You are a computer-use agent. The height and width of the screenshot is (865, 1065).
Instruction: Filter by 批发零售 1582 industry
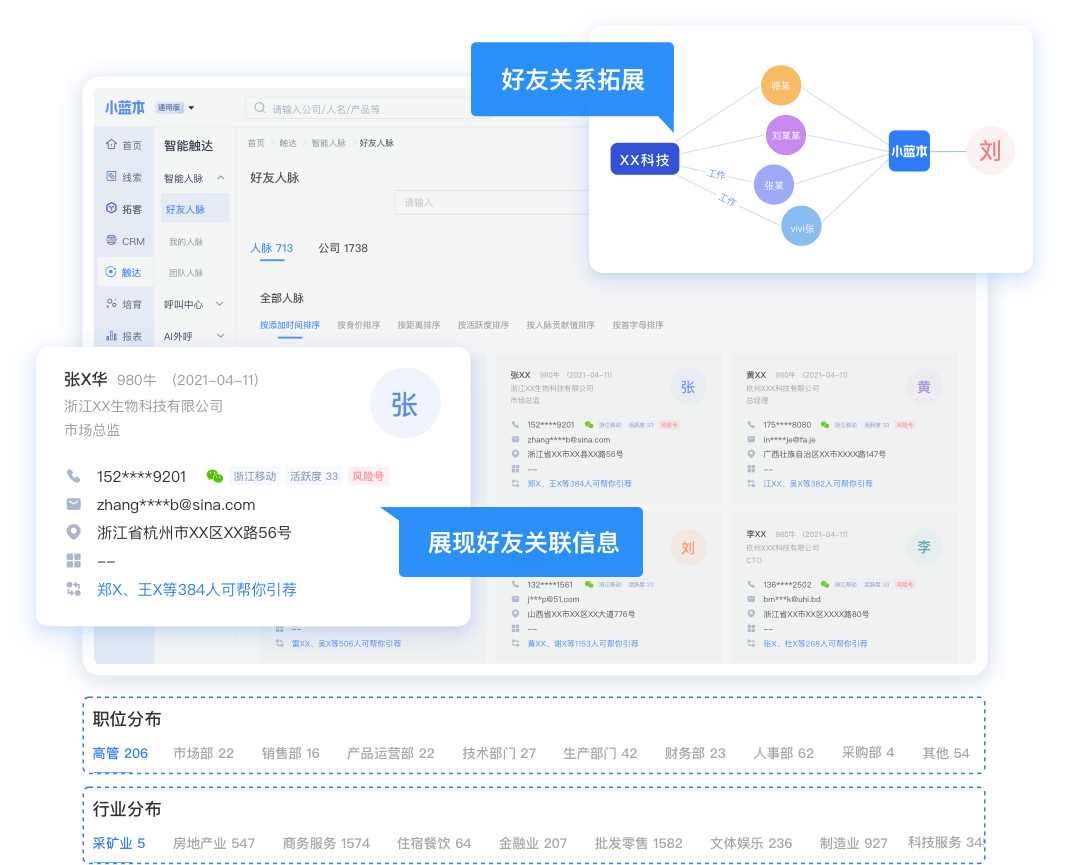pos(638,843)
